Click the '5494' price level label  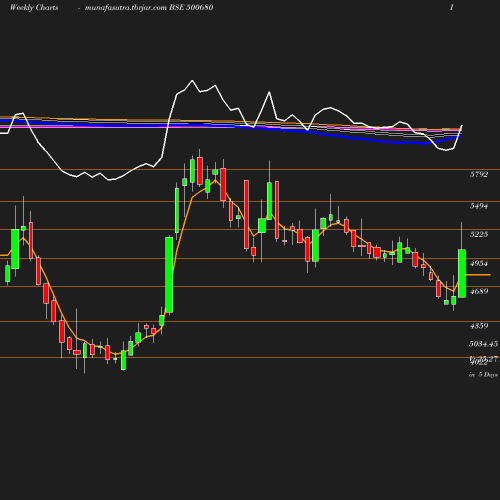(479, 206)
